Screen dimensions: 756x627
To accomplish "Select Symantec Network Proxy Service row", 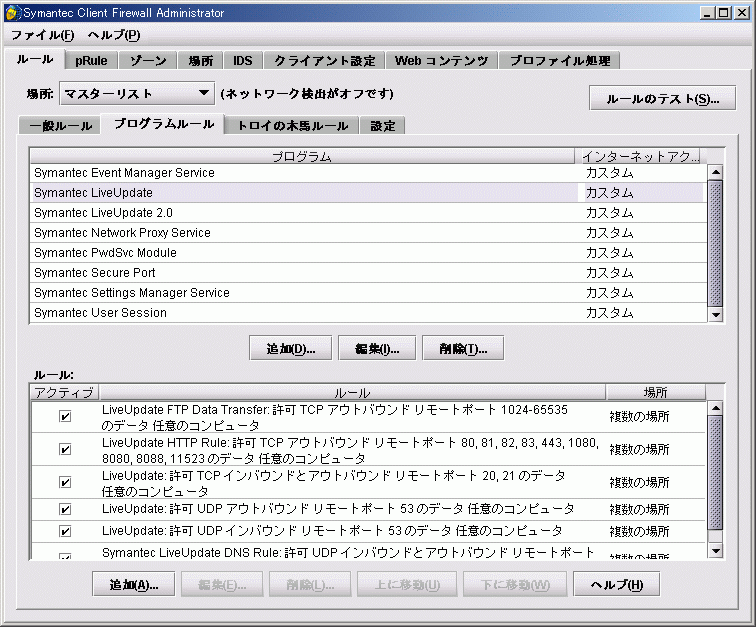I will [x=367, y=232].
